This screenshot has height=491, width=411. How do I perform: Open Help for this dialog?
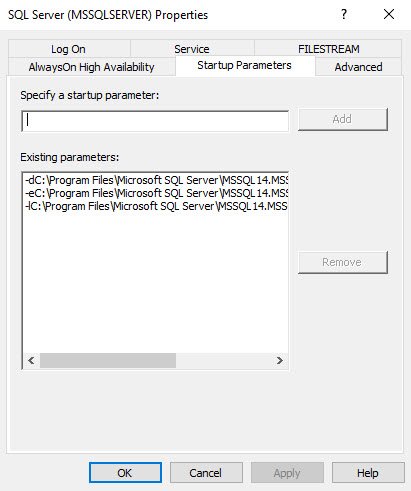(368, 473)
